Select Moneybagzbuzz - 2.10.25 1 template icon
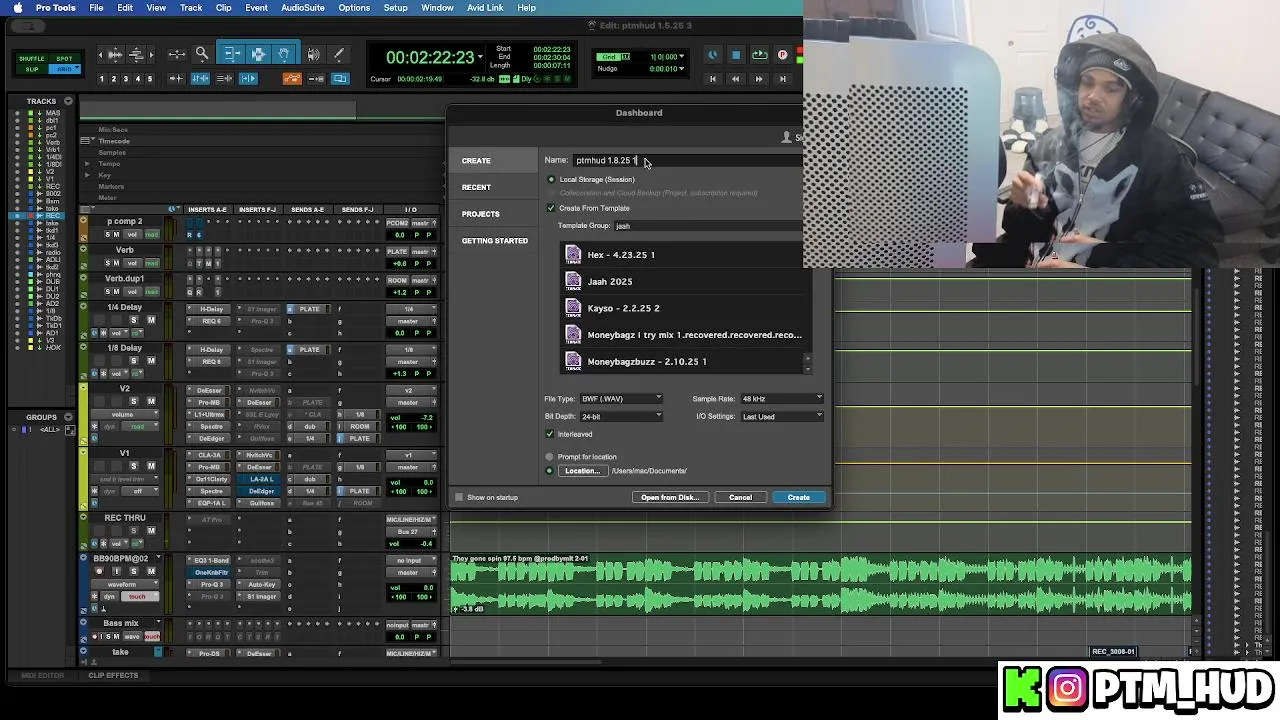This screenshot has width=1280, height=720. (573, 361)
